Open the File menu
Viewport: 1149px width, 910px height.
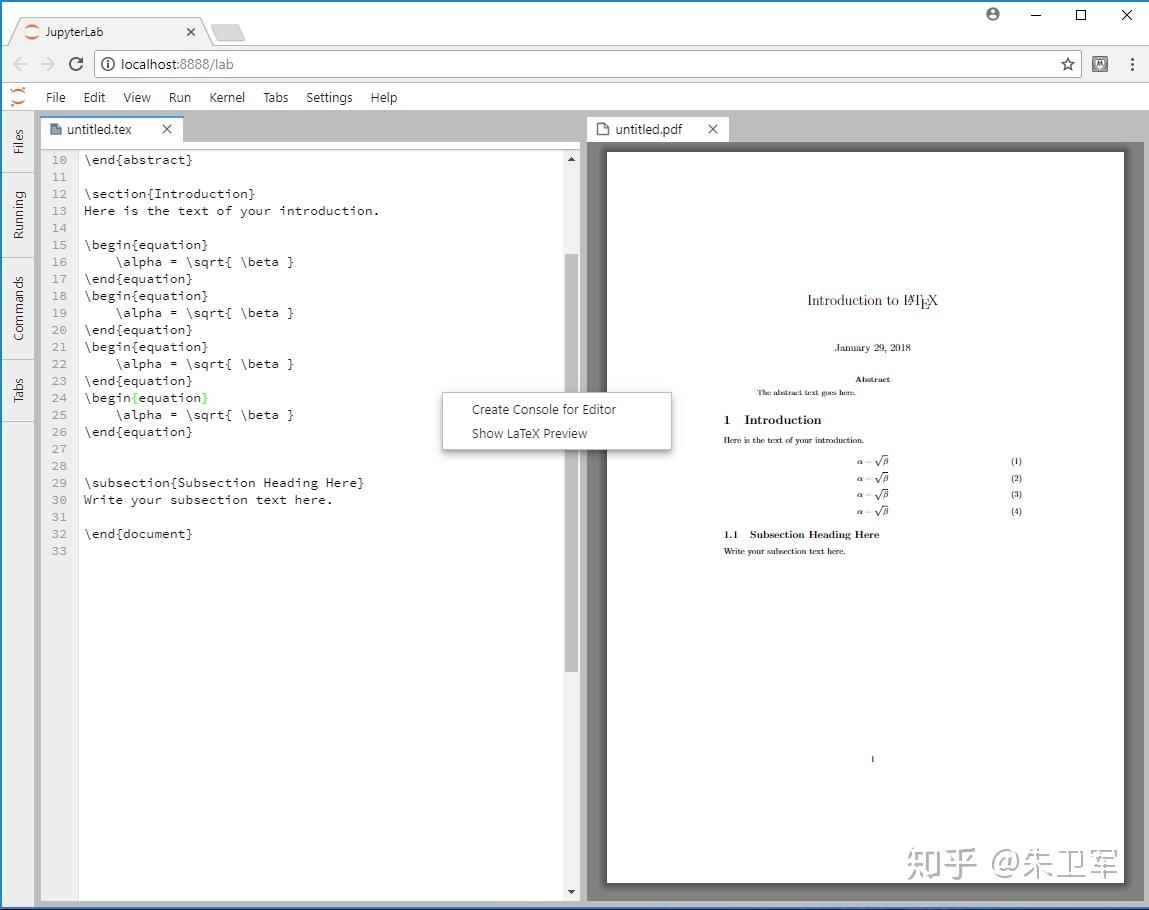tap(55, 97)
